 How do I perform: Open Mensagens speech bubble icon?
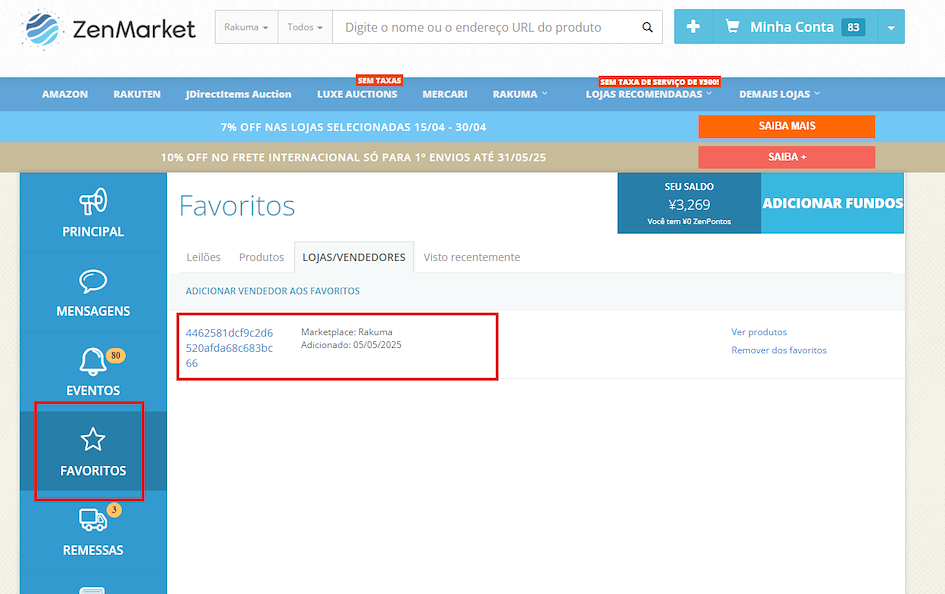coord(93,281)
